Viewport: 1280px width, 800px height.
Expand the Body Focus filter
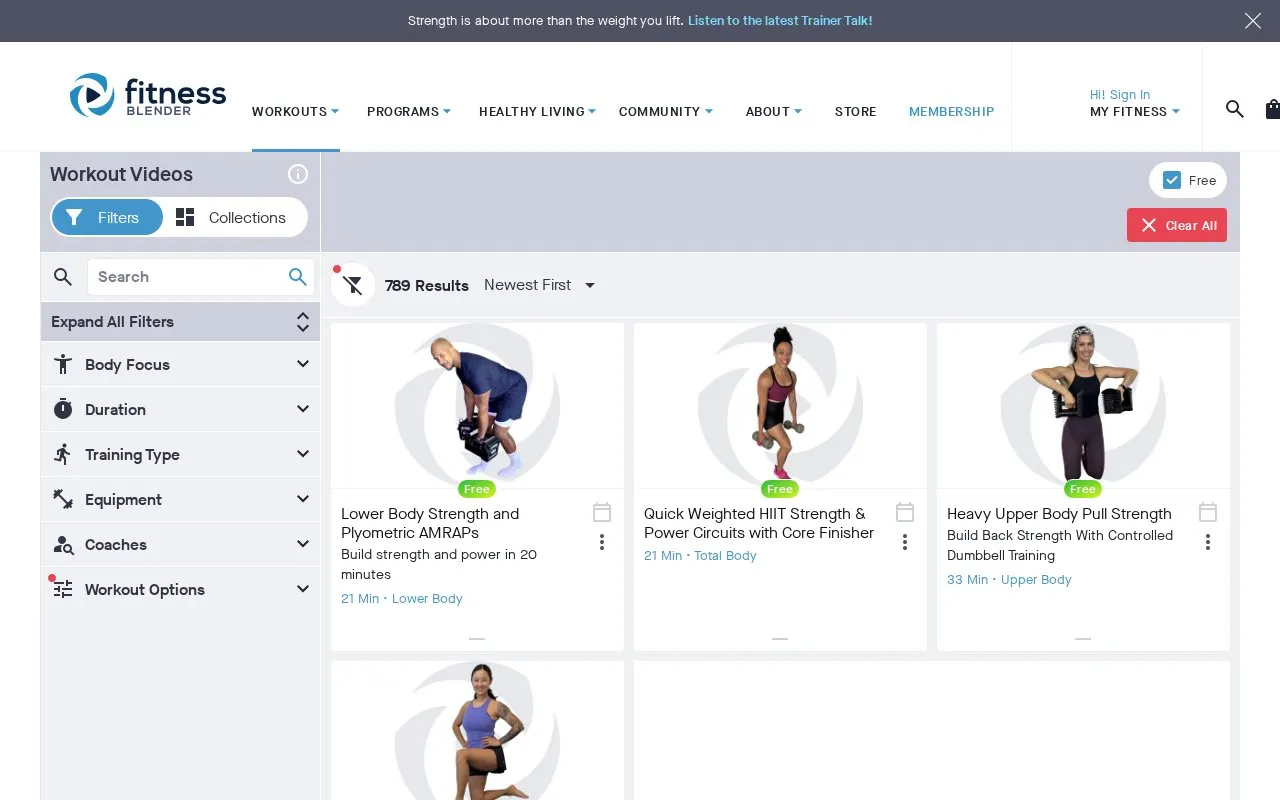(180, 365)
